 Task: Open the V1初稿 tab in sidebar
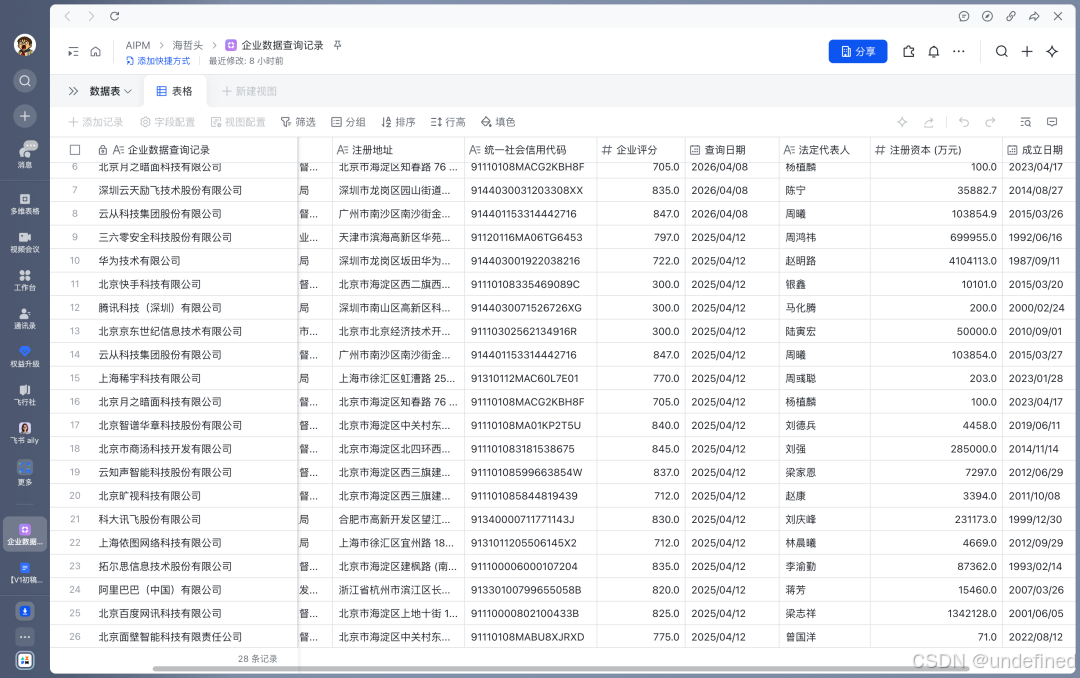25,573
